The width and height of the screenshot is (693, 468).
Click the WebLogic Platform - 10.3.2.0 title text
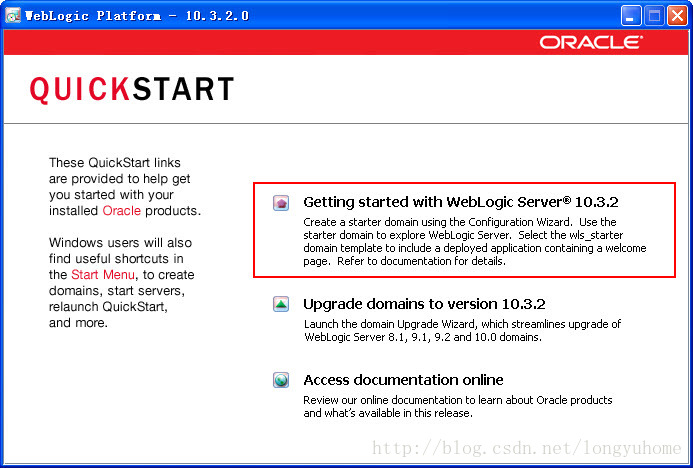[137, 16]
